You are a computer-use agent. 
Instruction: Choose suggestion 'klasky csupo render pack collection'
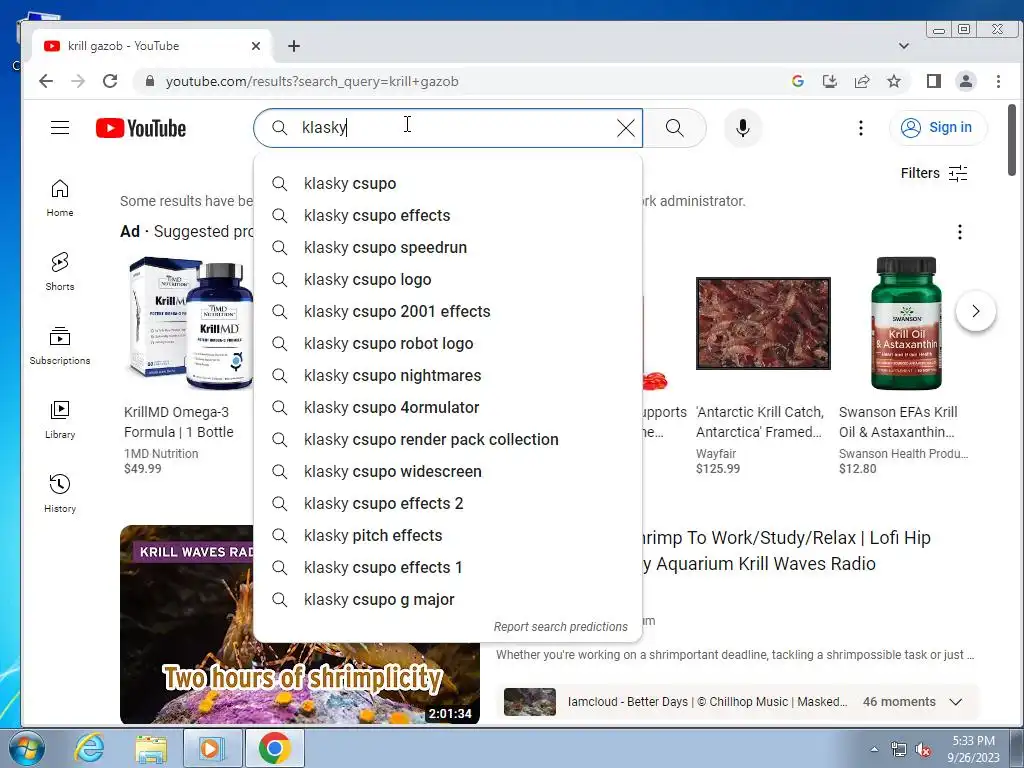(x=448, y=440)
